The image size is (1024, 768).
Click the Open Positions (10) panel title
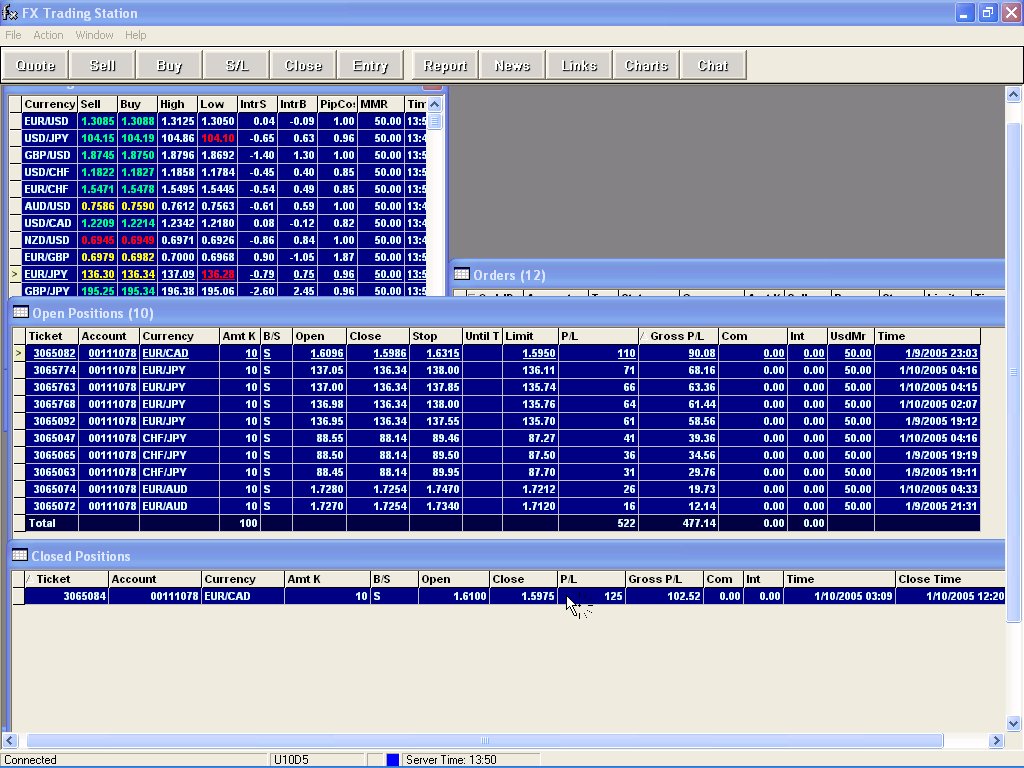(93, 313)
